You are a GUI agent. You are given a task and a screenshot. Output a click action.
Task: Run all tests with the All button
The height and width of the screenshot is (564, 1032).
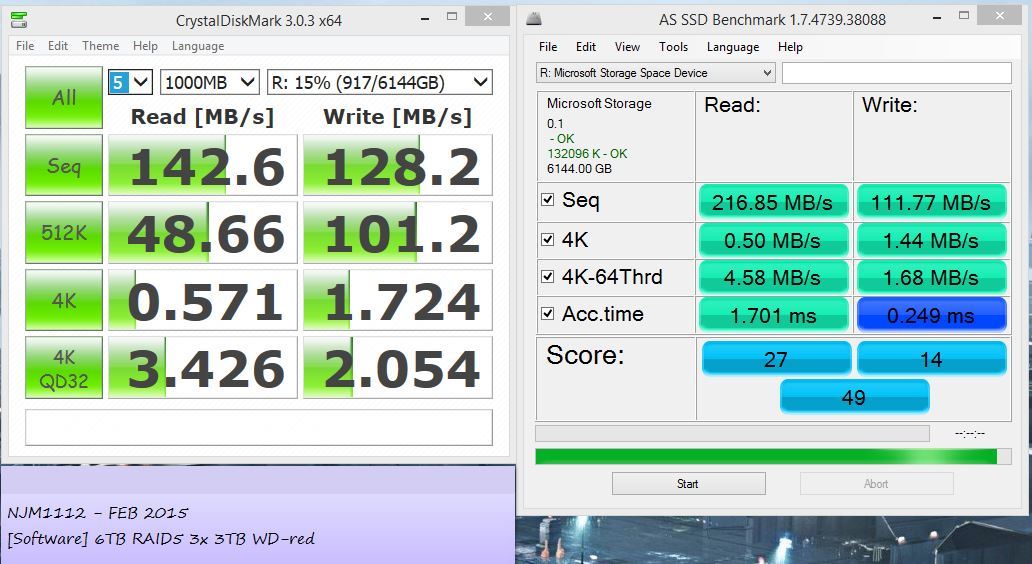(x=64, y=97)
